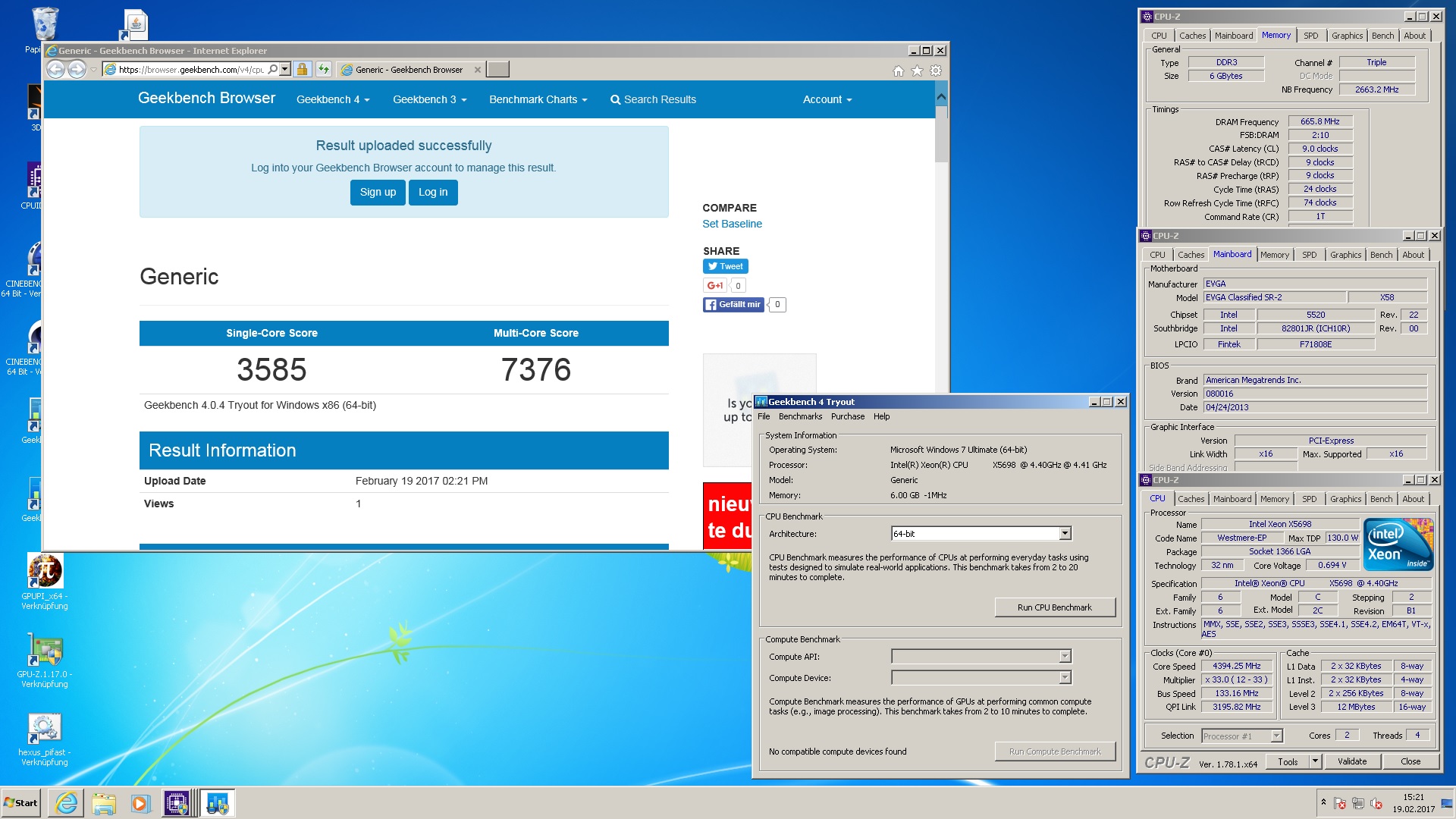Click Set Baseline link
The height and width of the screenshot is (819, 1456).
point(732,224)
